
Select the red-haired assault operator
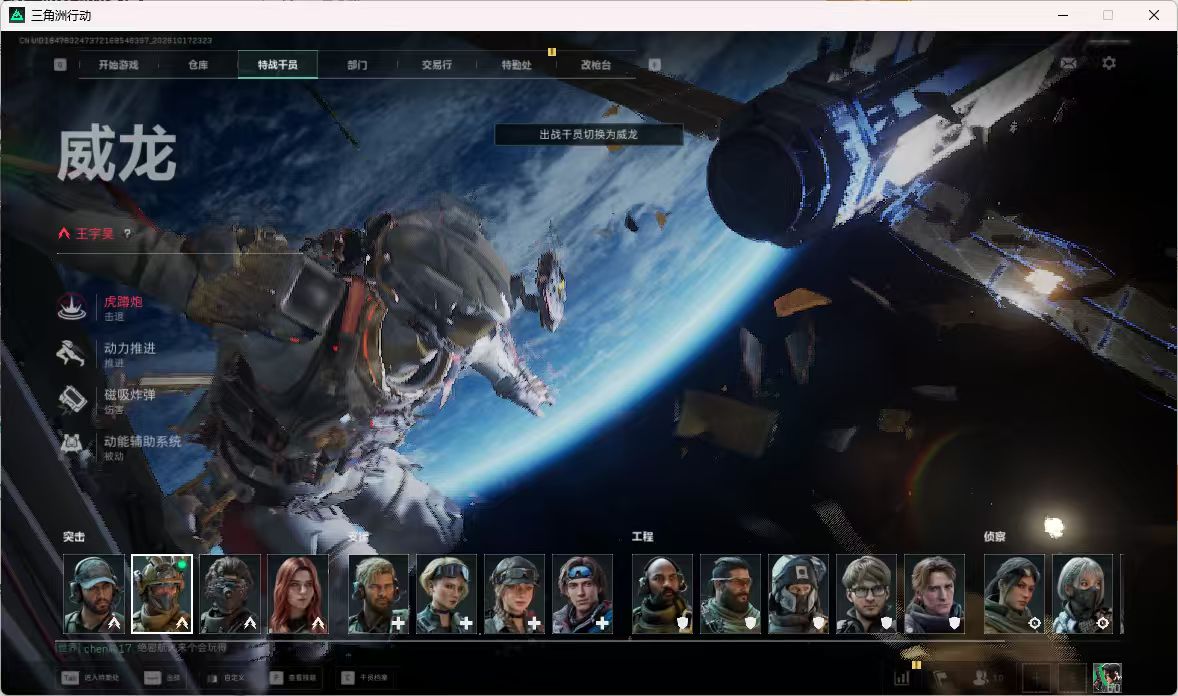coord(298,594)
